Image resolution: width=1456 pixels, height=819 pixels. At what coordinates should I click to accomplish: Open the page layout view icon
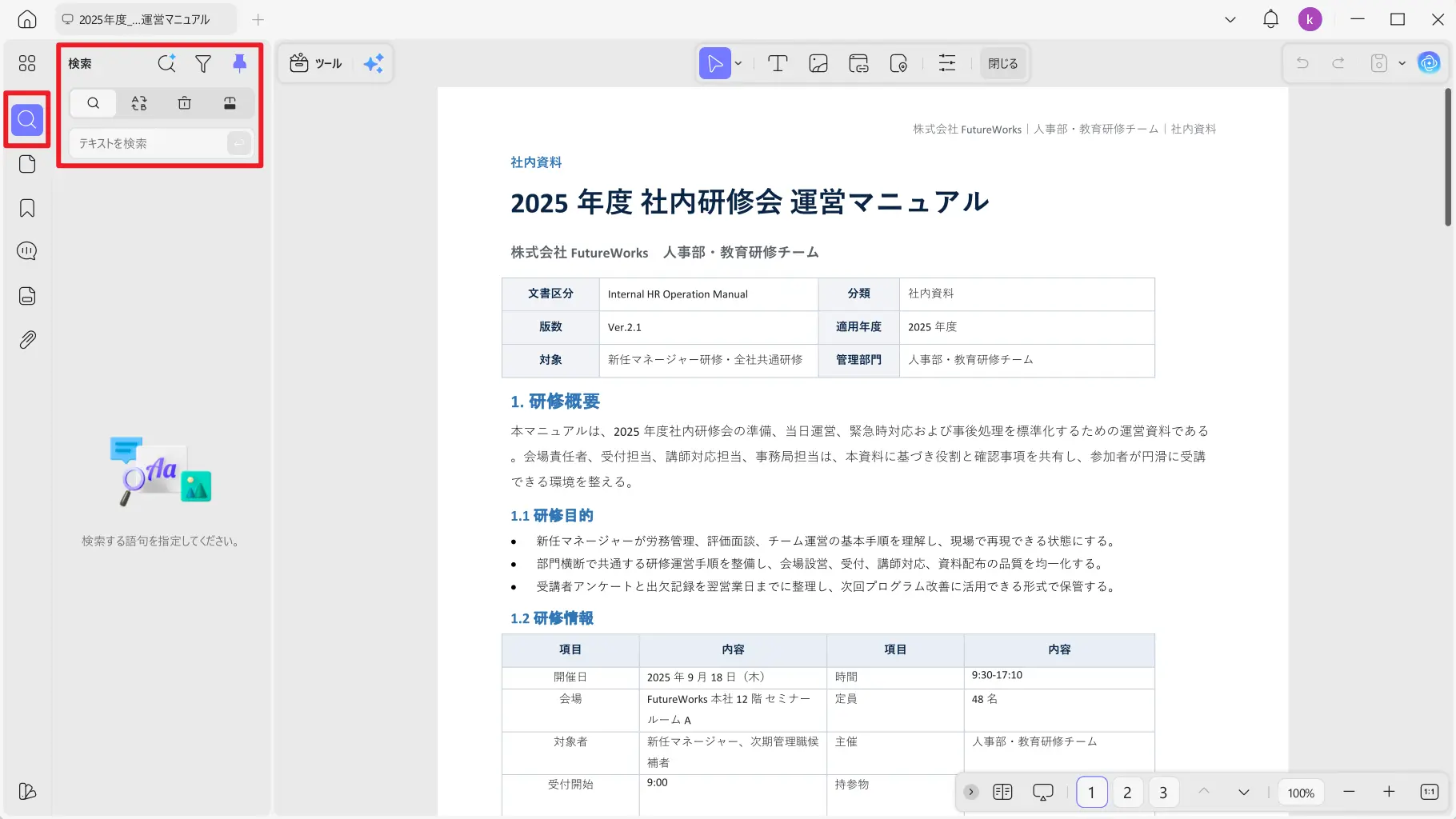click(1002, 792)
